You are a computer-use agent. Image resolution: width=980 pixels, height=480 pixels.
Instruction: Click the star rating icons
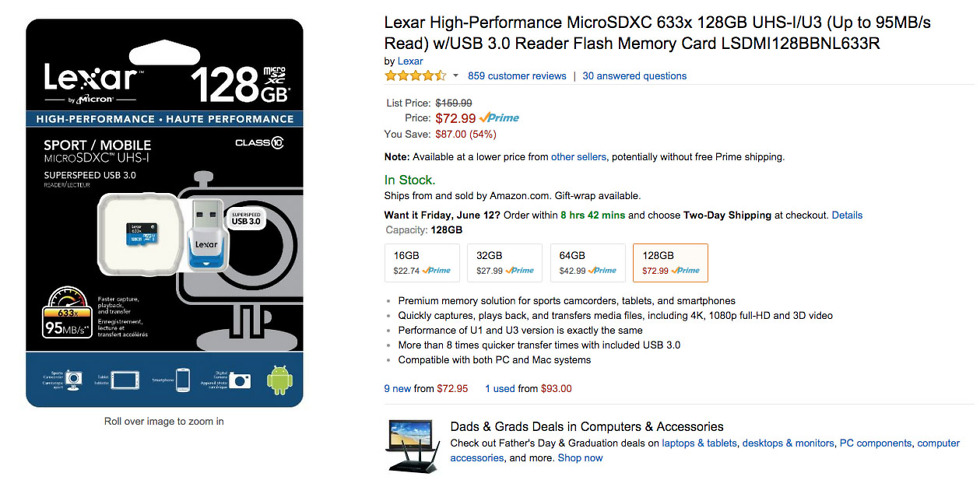pos(415,76)
